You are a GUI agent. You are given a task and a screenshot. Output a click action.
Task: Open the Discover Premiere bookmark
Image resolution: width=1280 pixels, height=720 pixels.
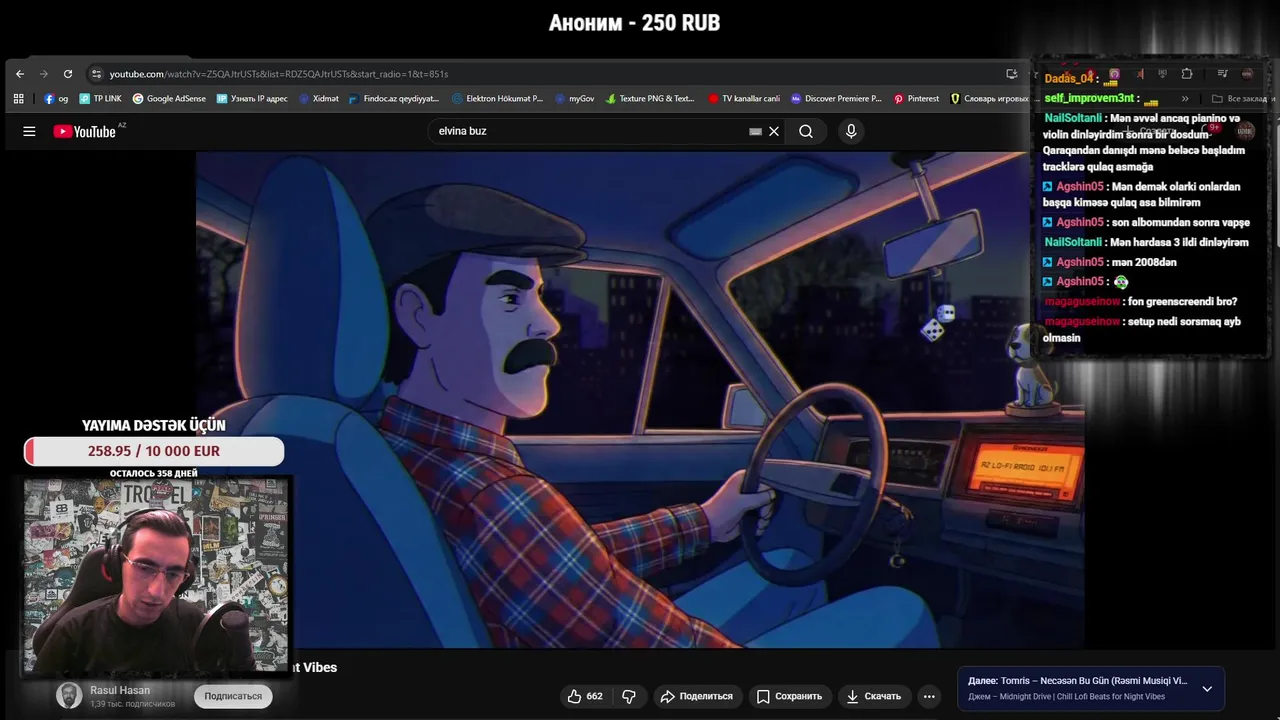[836, 99]
